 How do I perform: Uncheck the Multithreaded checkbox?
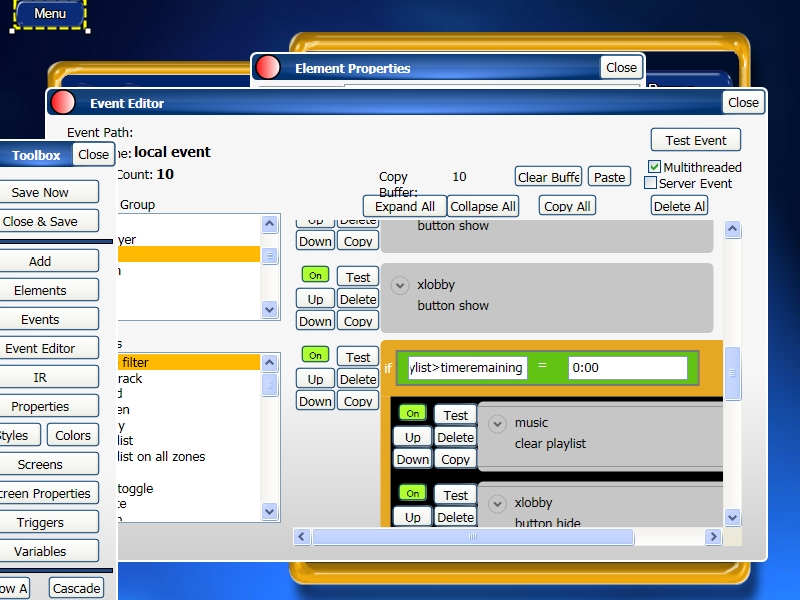coord(655,167)
